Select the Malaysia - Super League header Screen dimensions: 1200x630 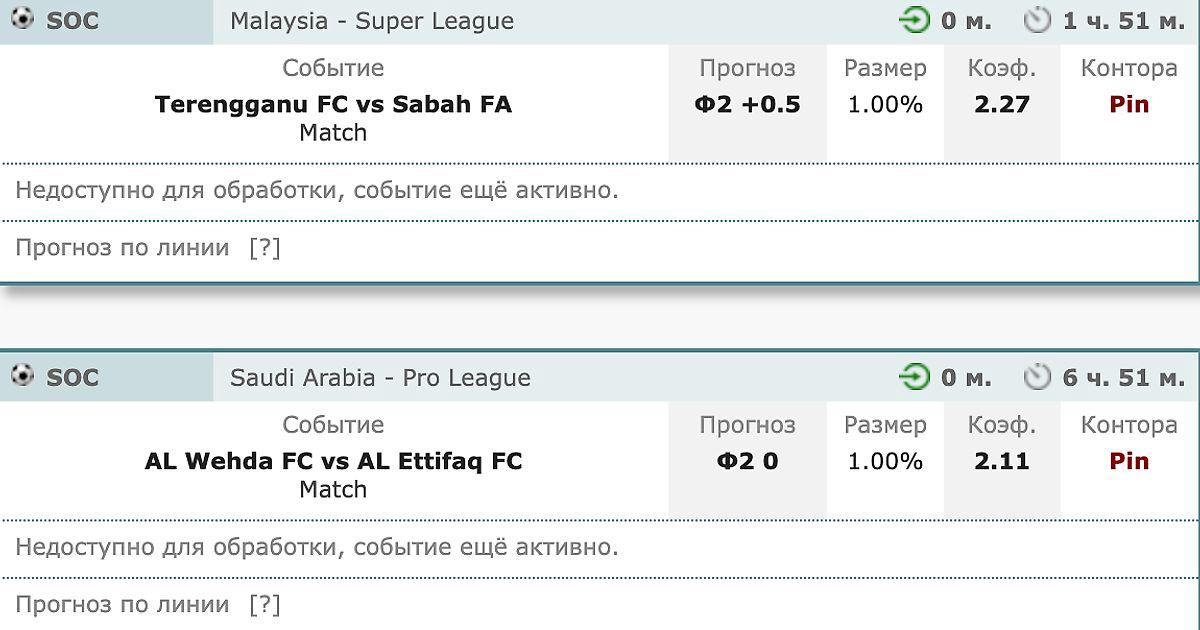coord(372,21)
